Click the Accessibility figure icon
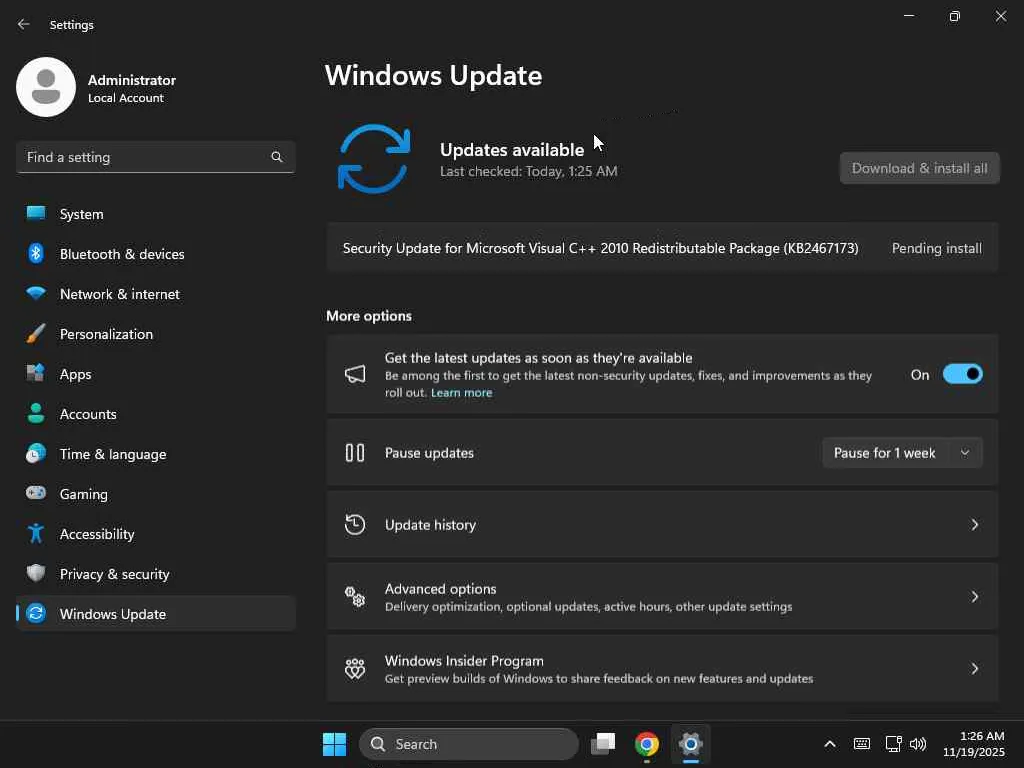The height and width of the screenshot is (768, 1024). click(x=36, y=534)
